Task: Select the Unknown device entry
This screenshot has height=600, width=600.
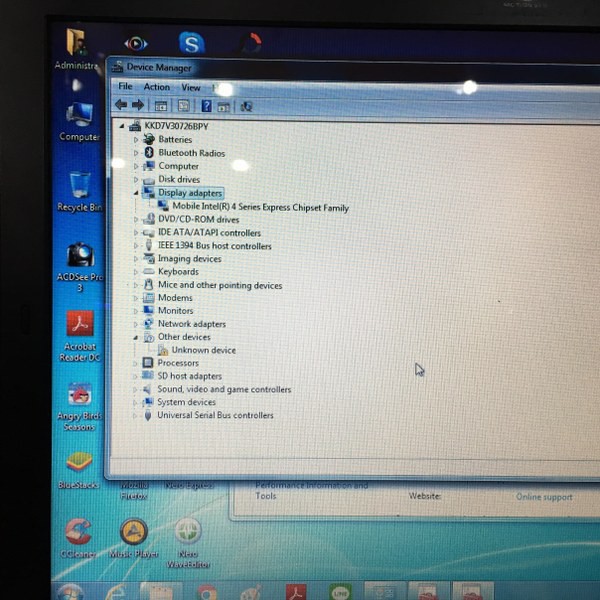Action: (204, 350)
